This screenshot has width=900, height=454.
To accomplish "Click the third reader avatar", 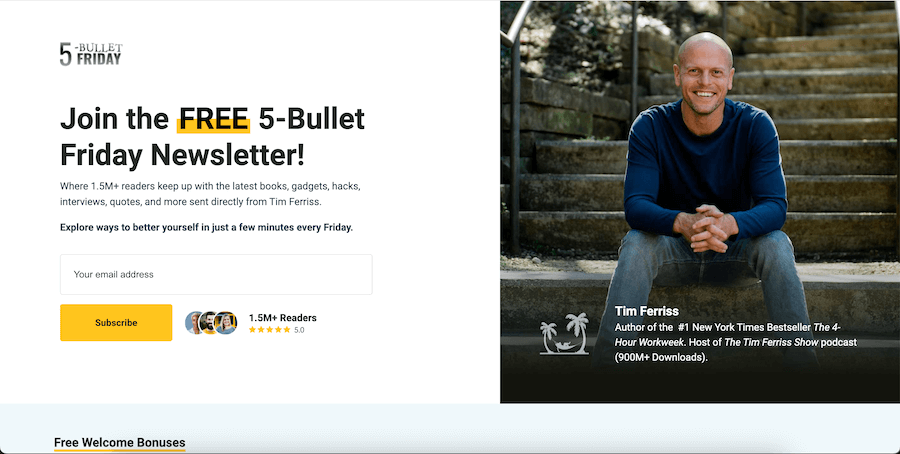I will point(226,323).
